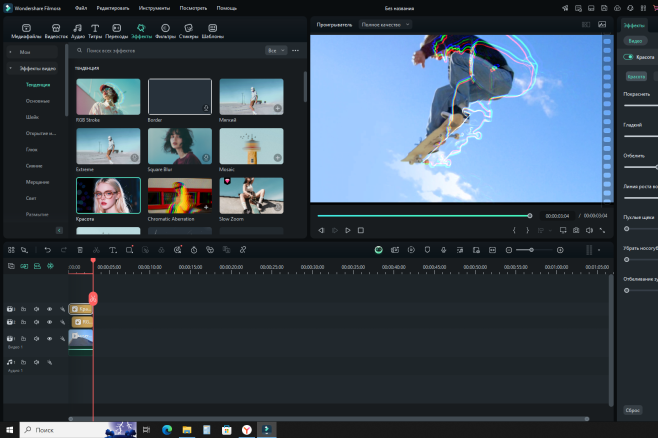Screen dimensions: 658x438
Task: Click the Видео pill in effects panel
Action: pyautogui.click(x=635, y=41)
